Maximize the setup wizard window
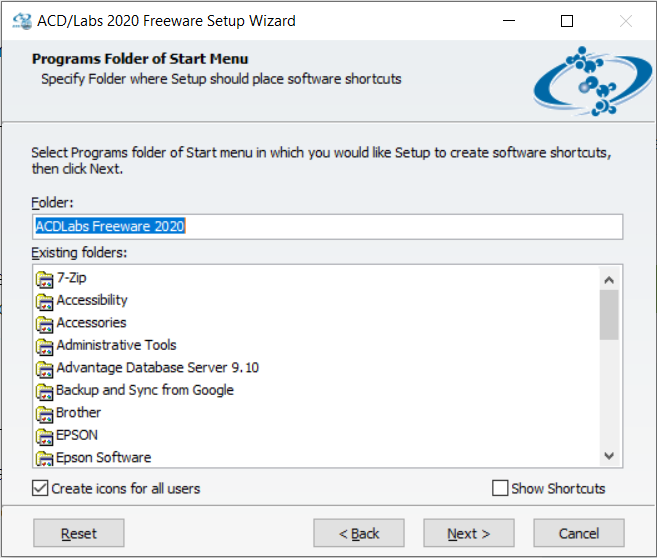 567,21
